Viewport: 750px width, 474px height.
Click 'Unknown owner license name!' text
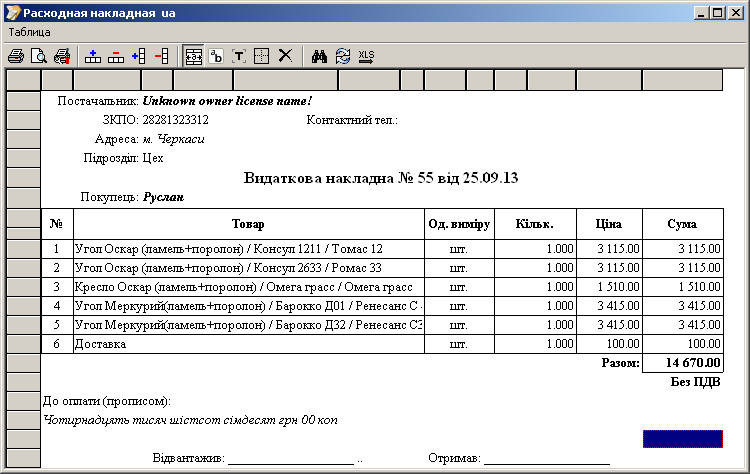[x=227, y=101]
